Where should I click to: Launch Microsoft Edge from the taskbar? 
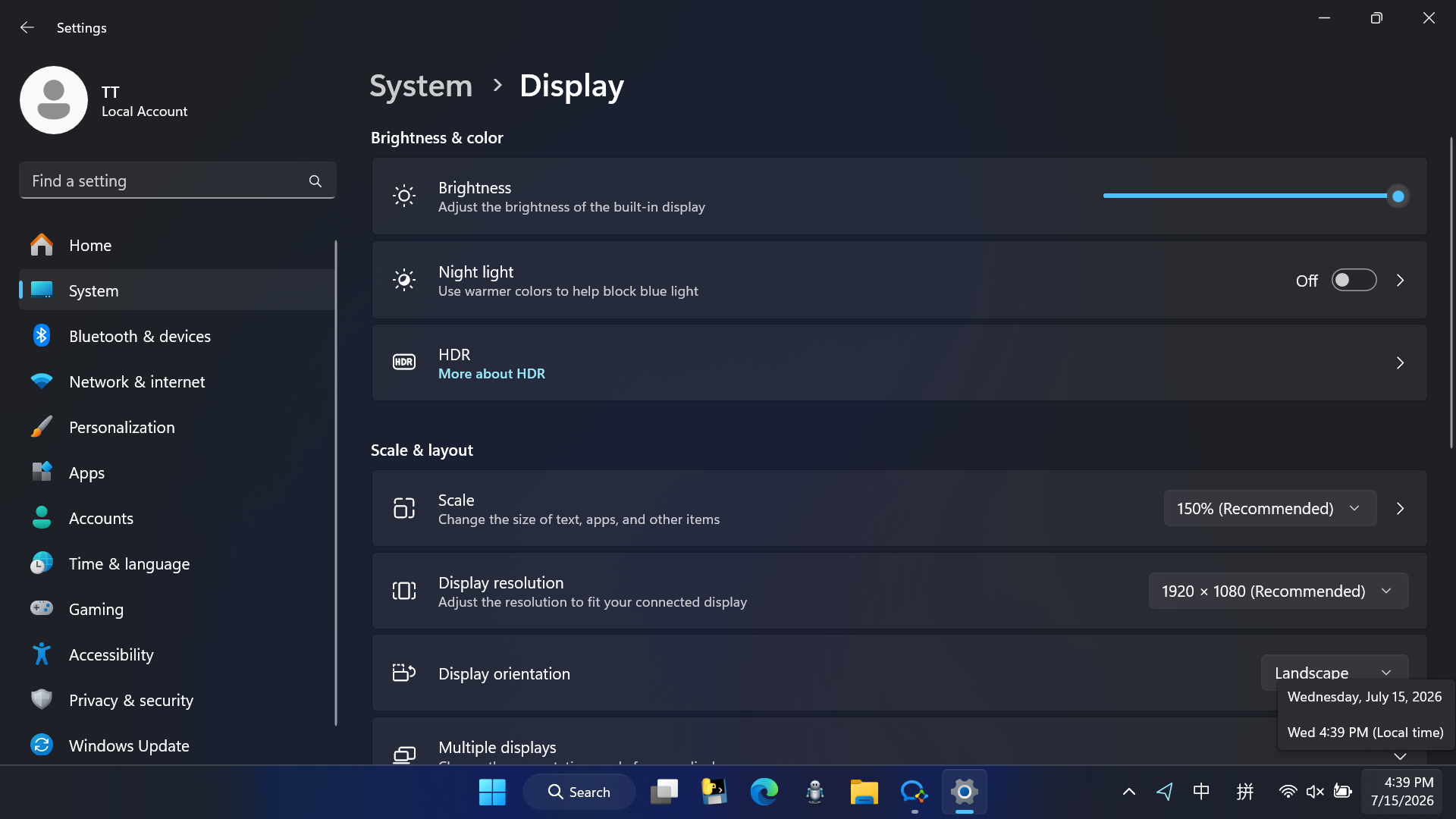764,792
